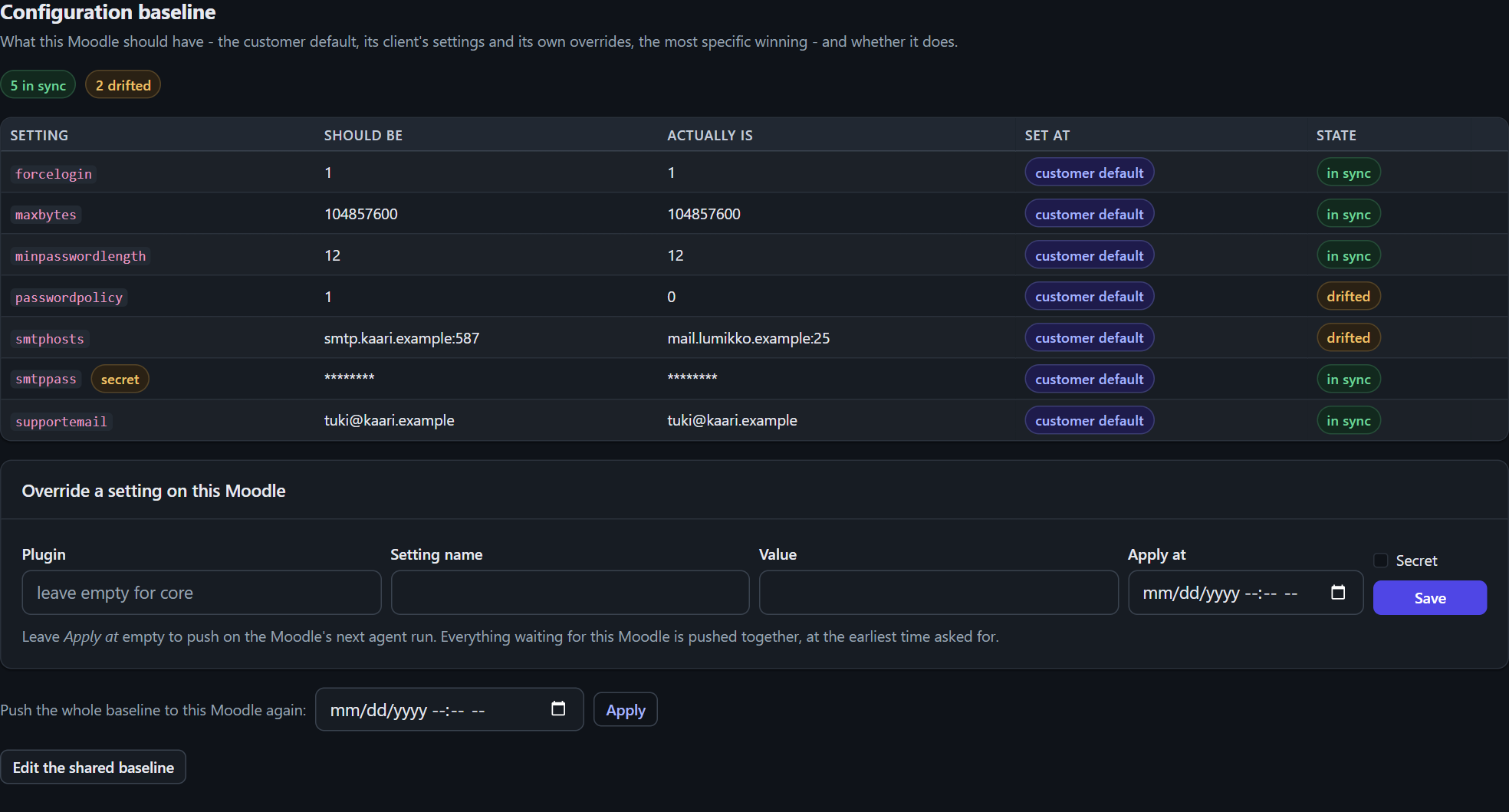The height and width of the screenshot is (812, 1509).
Task: Click the ACTUALLY IS column header
Action: [710, 136]
